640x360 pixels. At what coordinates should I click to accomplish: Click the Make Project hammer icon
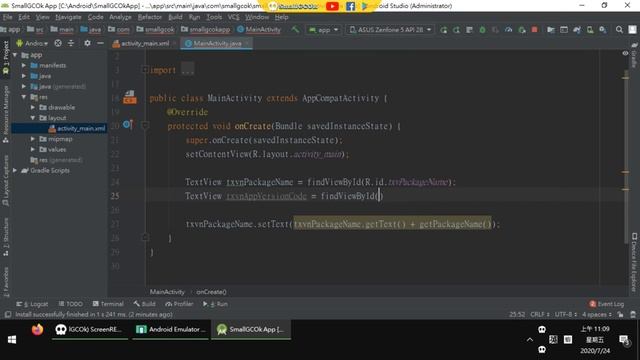tap(295, 29)
